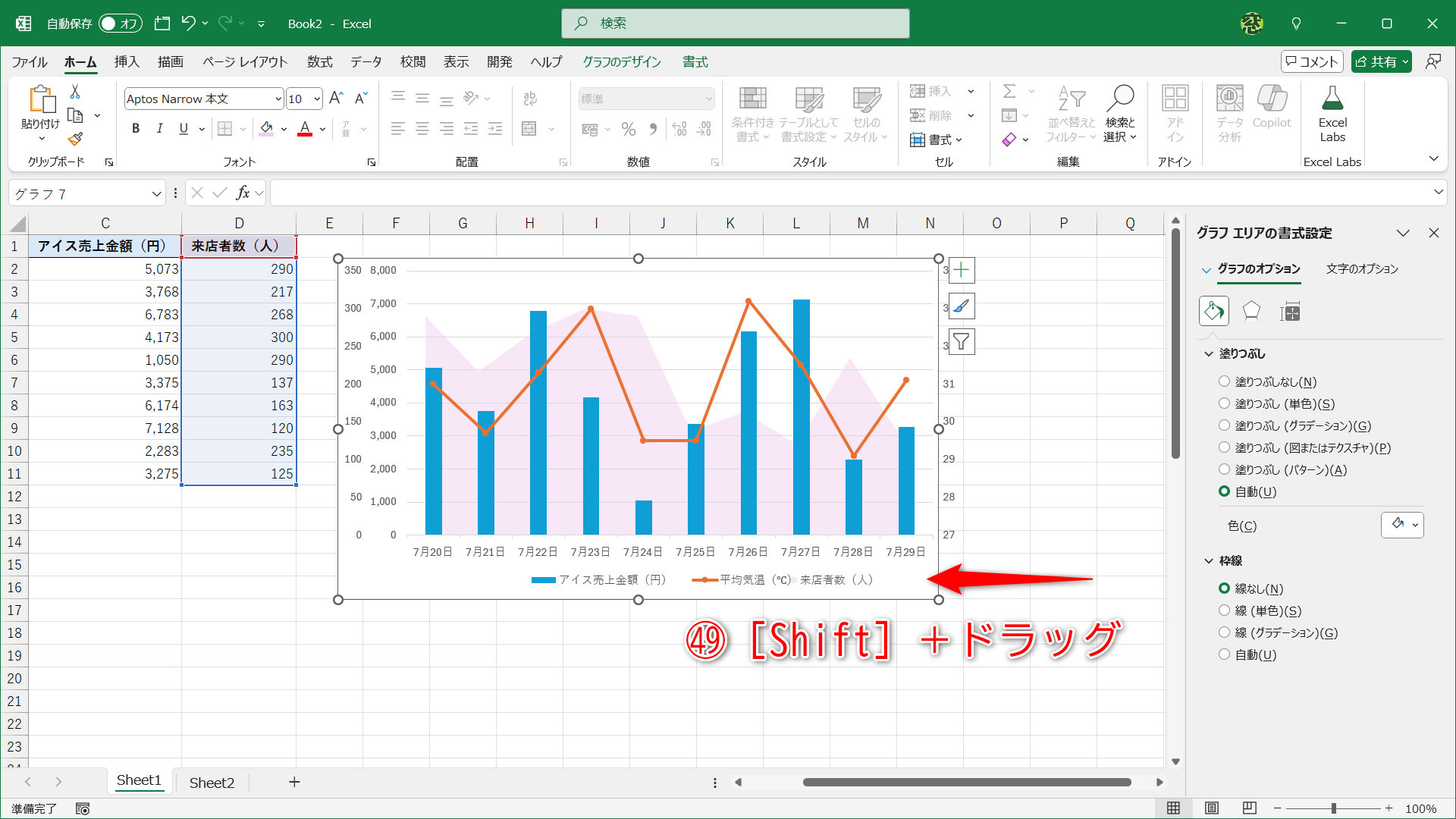
Task: Click the コメント button
Action: 1313,61
